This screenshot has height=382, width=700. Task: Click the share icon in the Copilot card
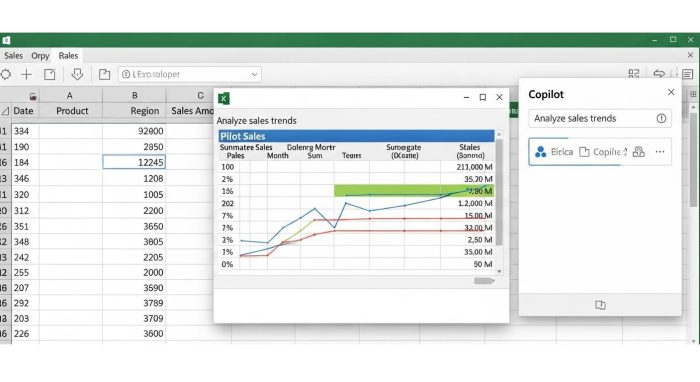(639, 152)
